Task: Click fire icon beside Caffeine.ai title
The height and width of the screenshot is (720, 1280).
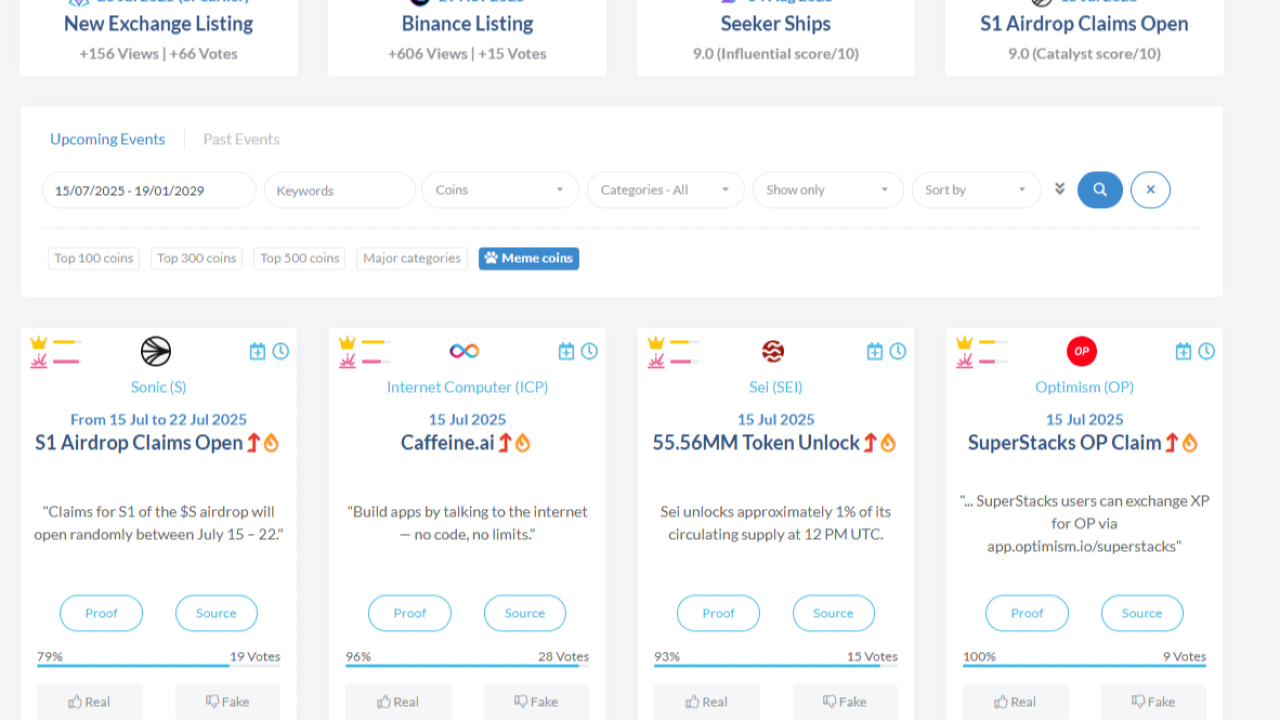Action: pyautogui.click(x=522, y=442)
